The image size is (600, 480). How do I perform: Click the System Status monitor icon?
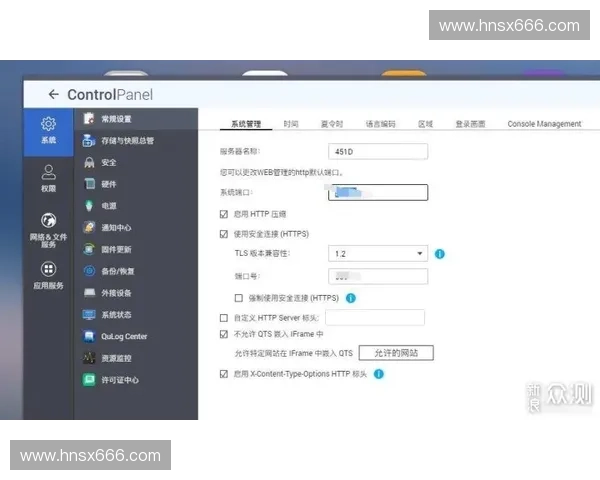click(89, 315)
